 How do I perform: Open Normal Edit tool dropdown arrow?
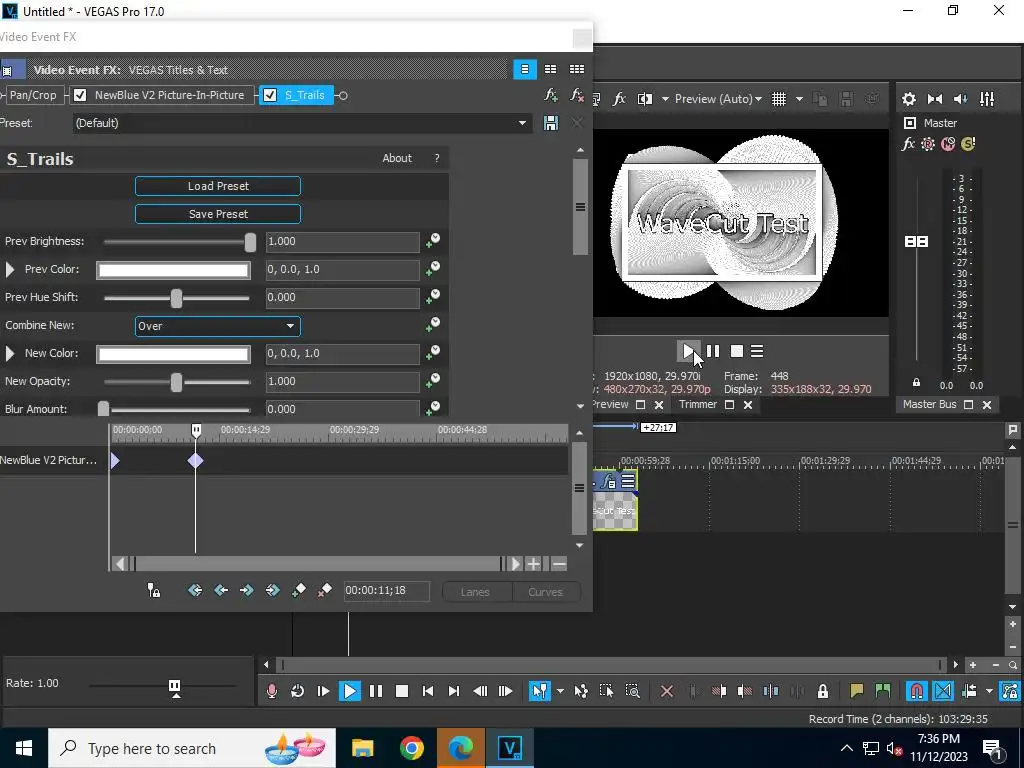pos(560,691)
